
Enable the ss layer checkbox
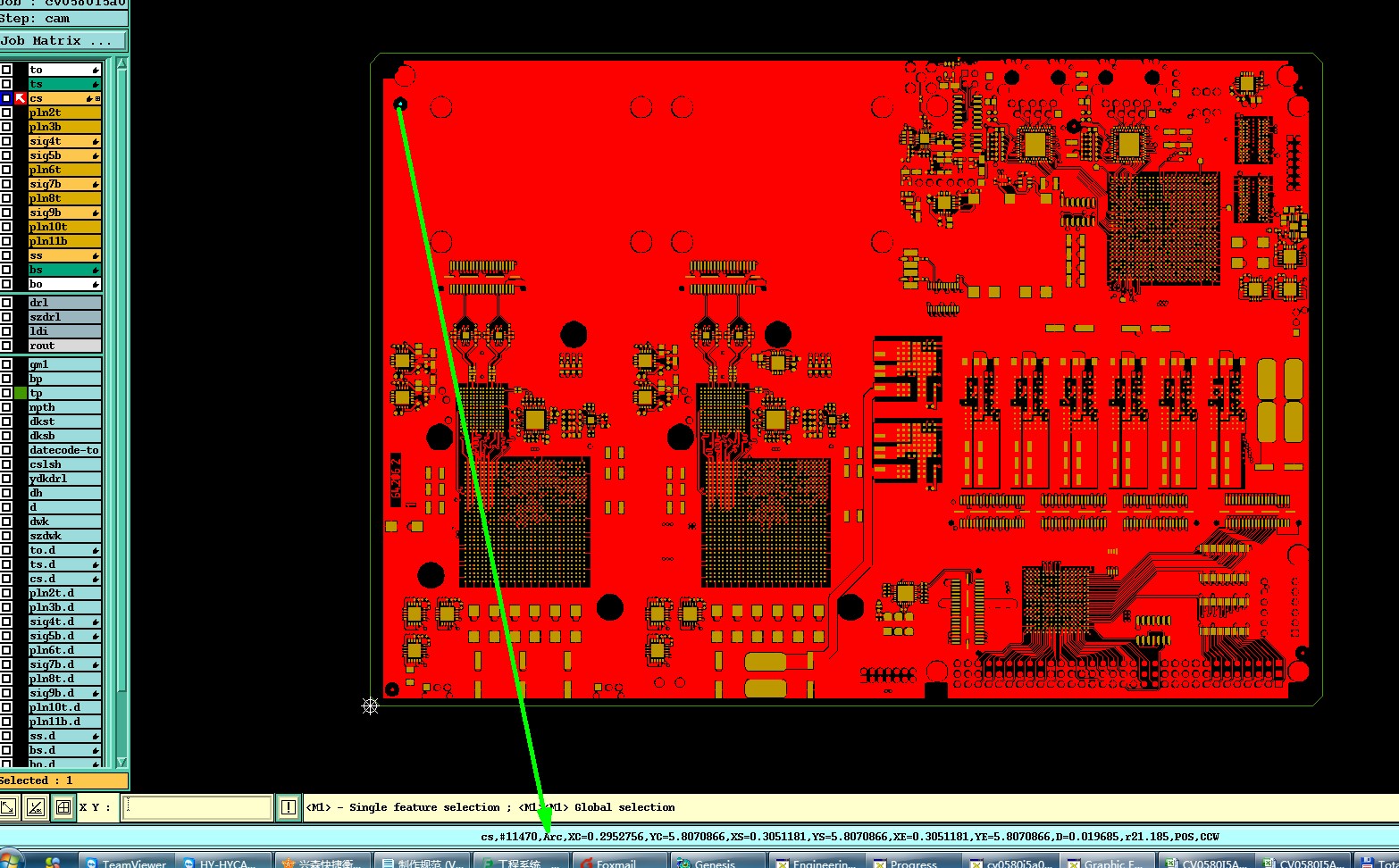tap(6, 255)
